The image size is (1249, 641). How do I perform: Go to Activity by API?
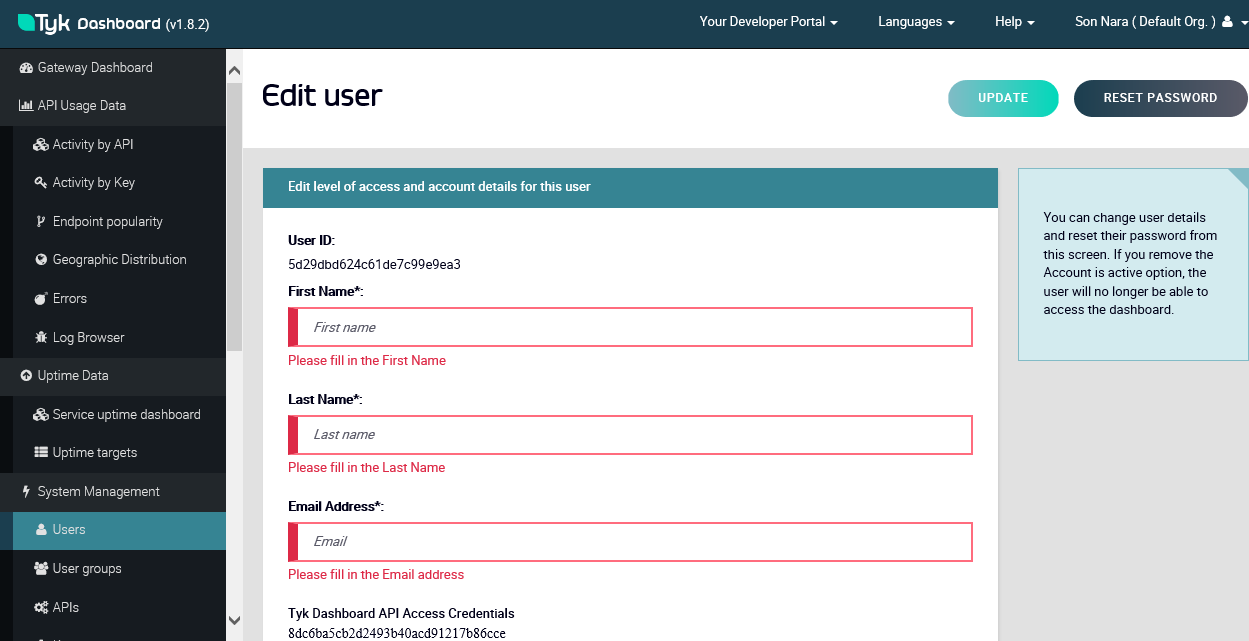[119, 145]
